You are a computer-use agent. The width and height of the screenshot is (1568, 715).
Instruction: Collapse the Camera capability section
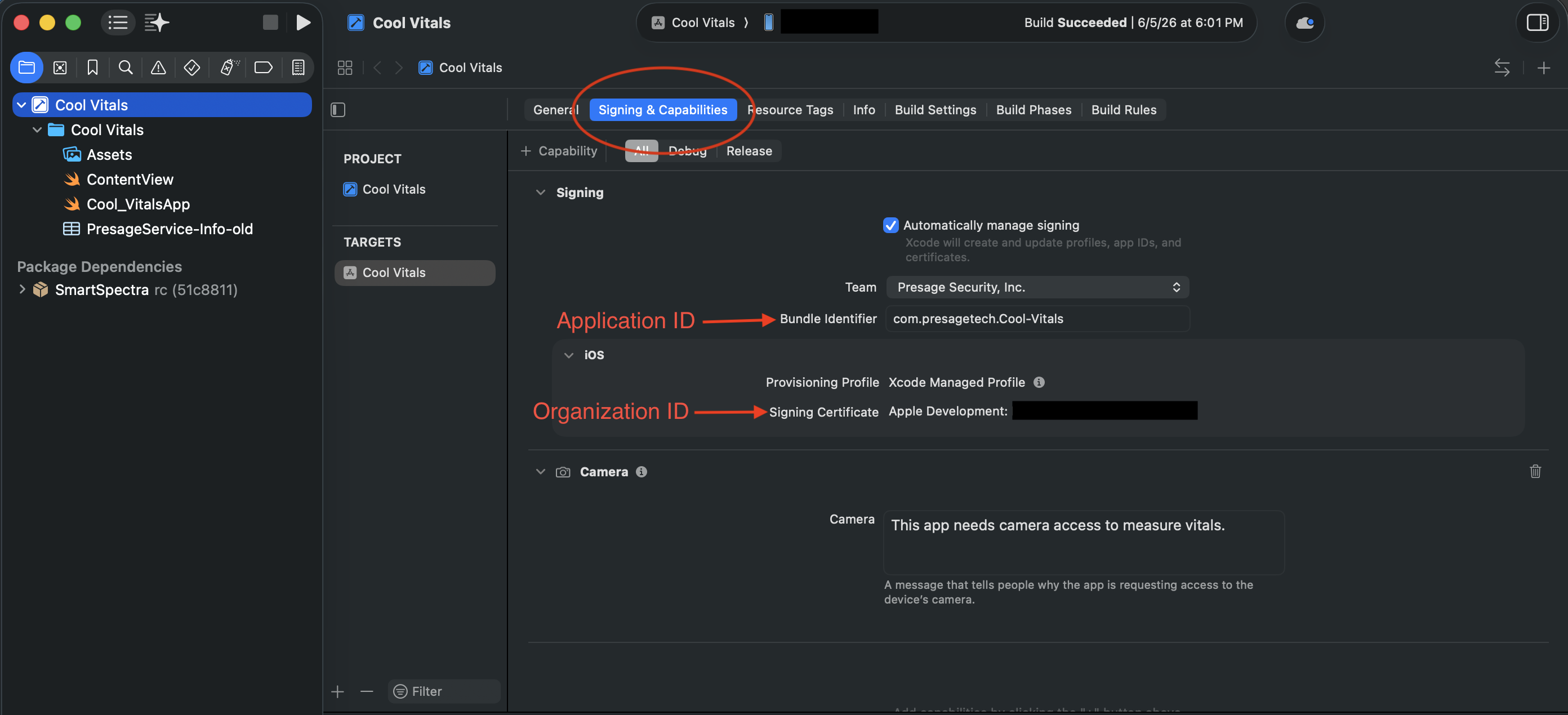click(x=541, y=472)
